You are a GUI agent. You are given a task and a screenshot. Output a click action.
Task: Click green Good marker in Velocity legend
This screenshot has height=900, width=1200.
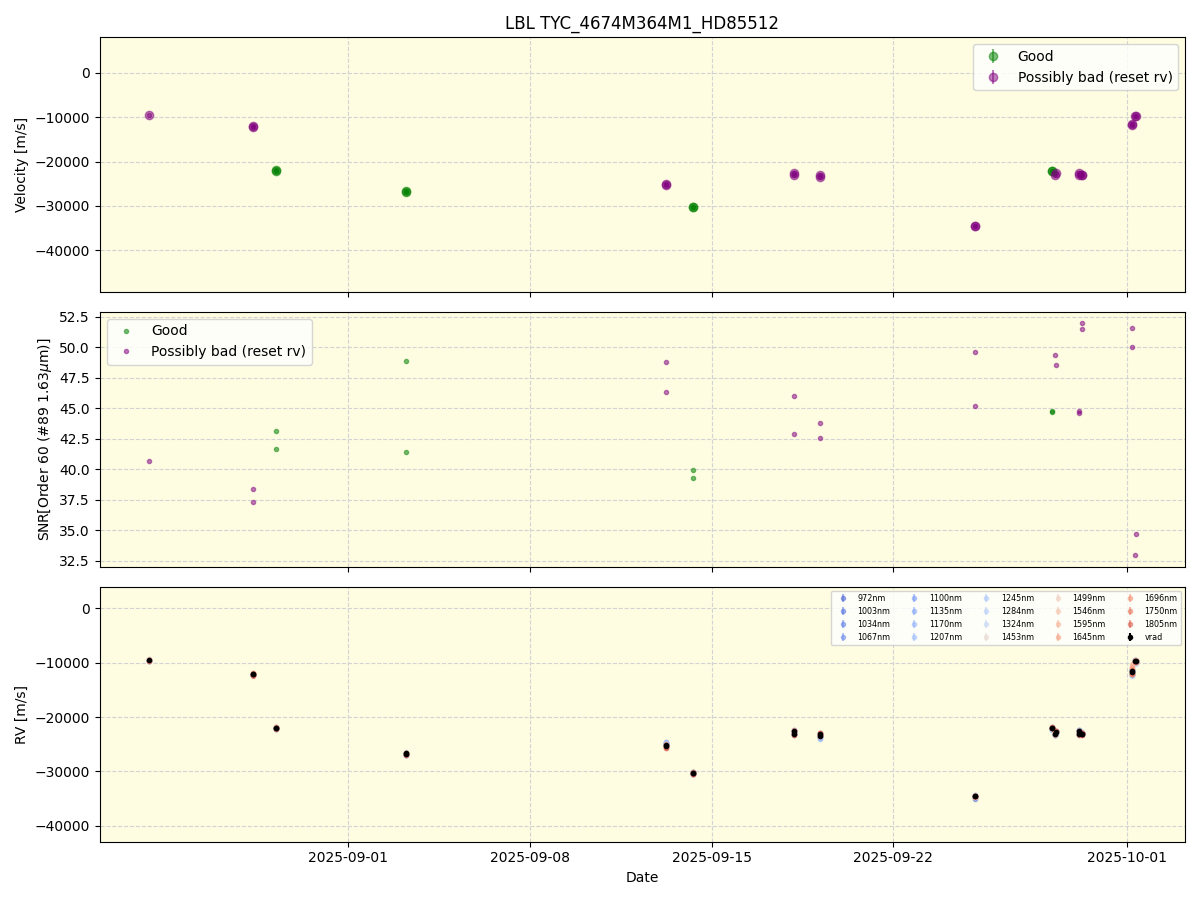[993, 57]
